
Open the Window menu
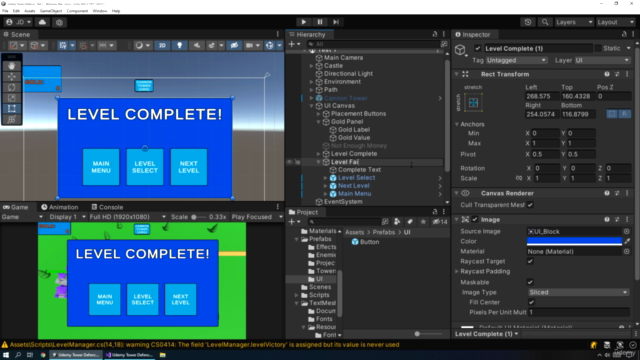(x=100, y=11)
